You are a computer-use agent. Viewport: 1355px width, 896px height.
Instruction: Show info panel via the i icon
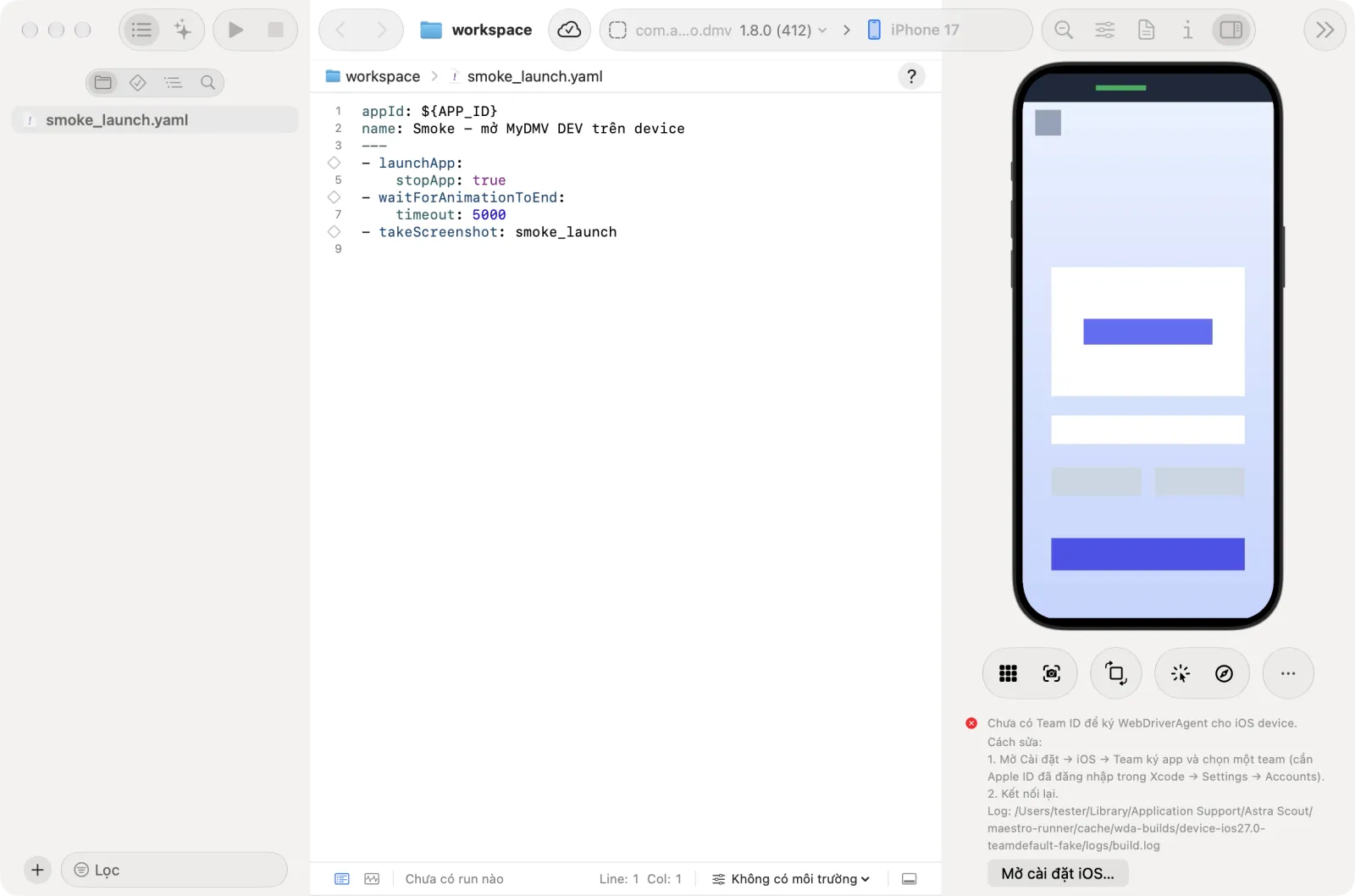pos(1187,30)
